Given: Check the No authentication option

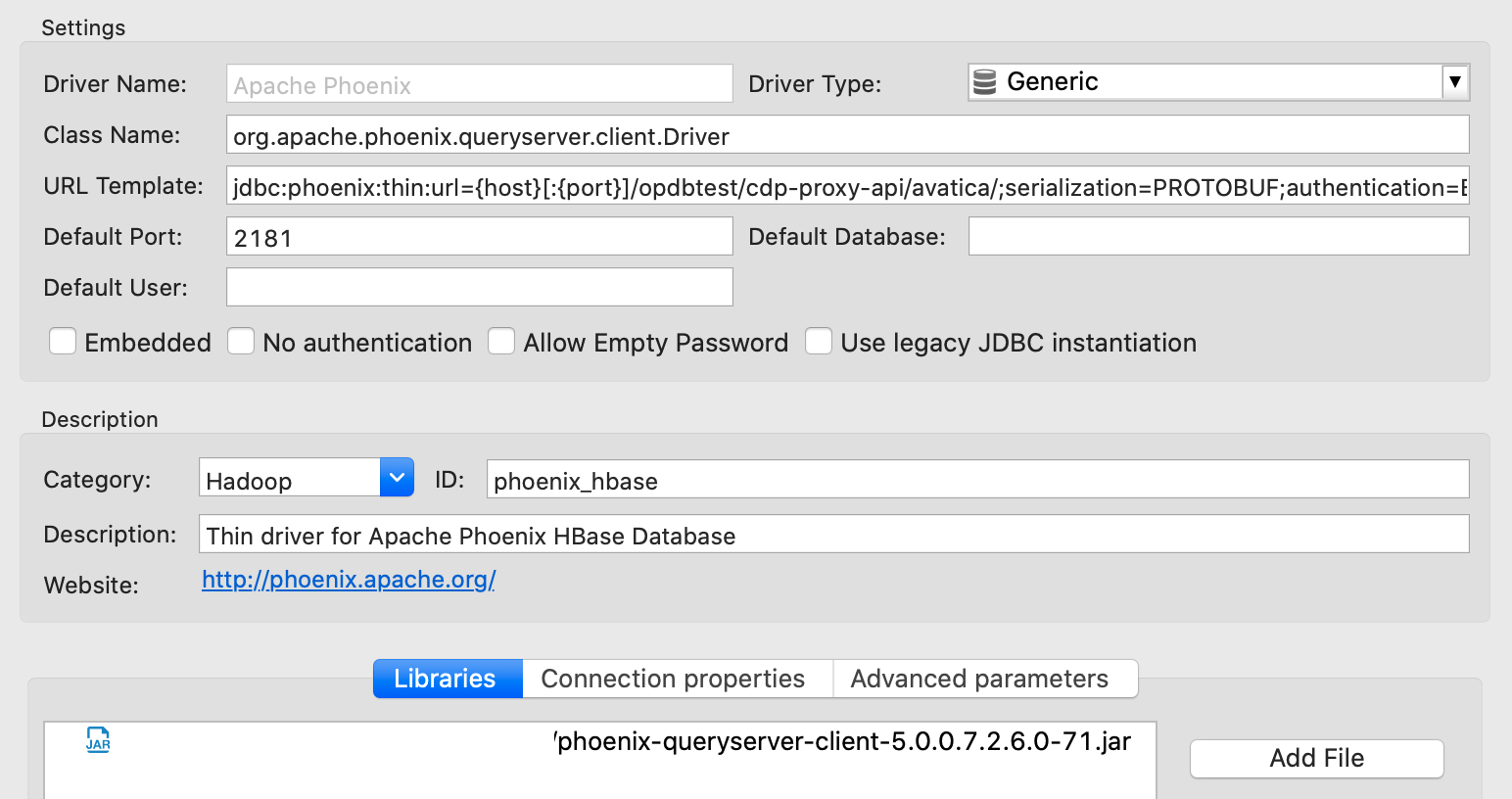Looking at the screenshot, I should point(241,341).
